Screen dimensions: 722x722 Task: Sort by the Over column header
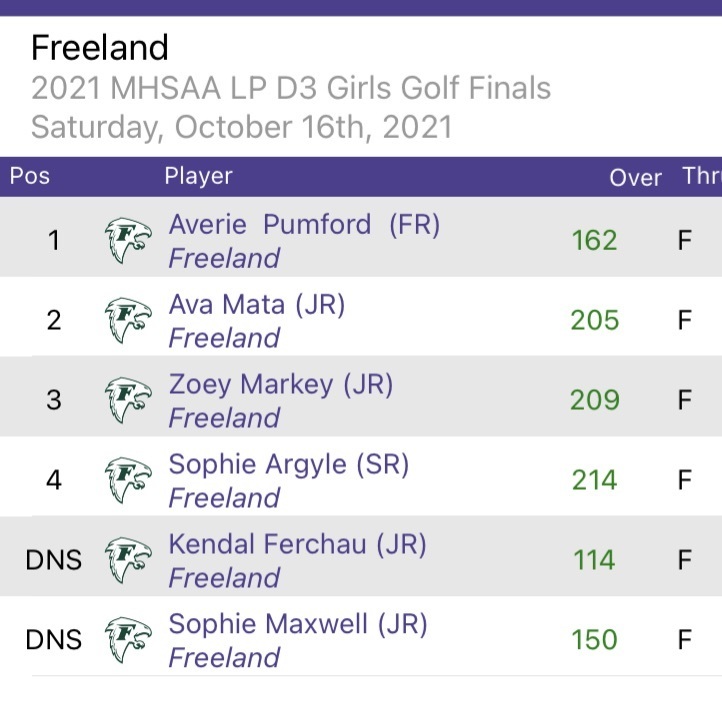point(635,178)
